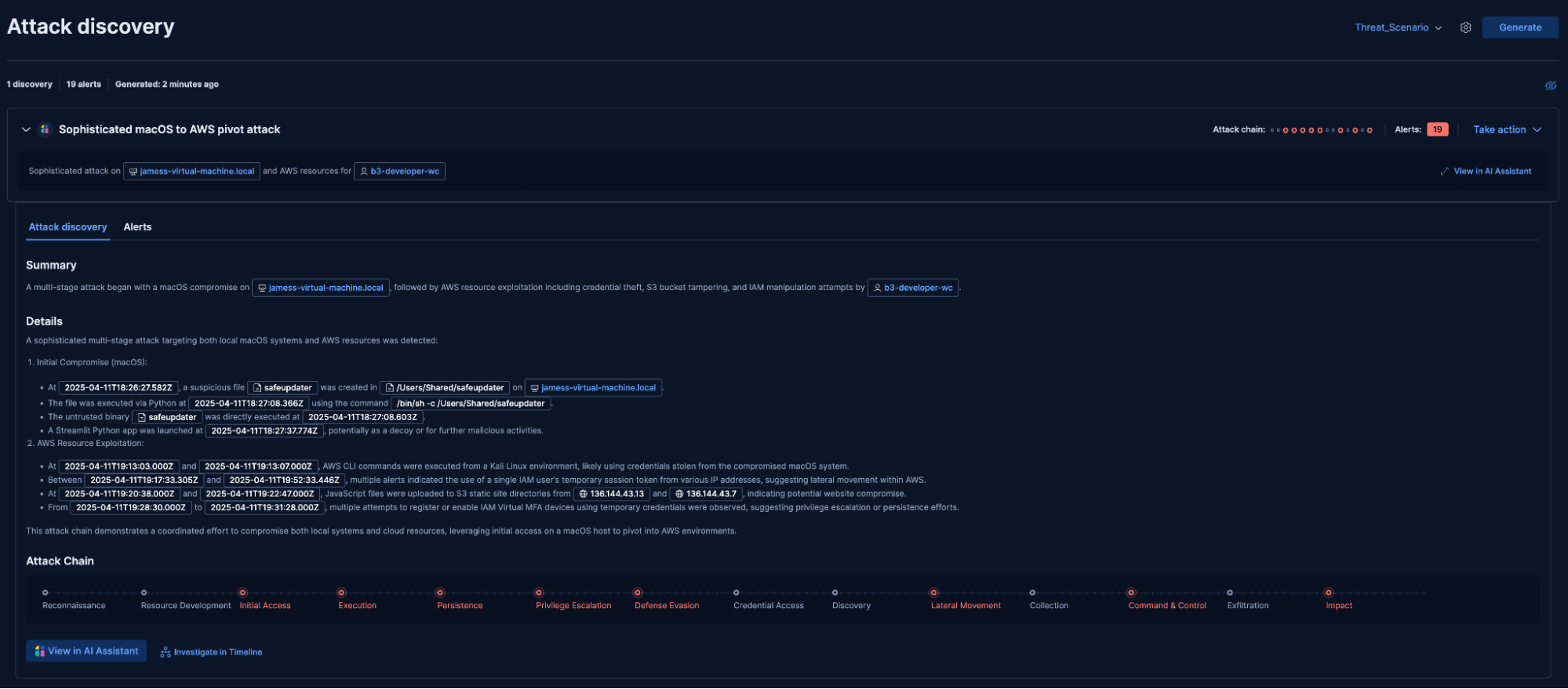The image size is (1568, 689).
Task: Click the colorful attack discovery icon by title
Action: tap(45, 129)
